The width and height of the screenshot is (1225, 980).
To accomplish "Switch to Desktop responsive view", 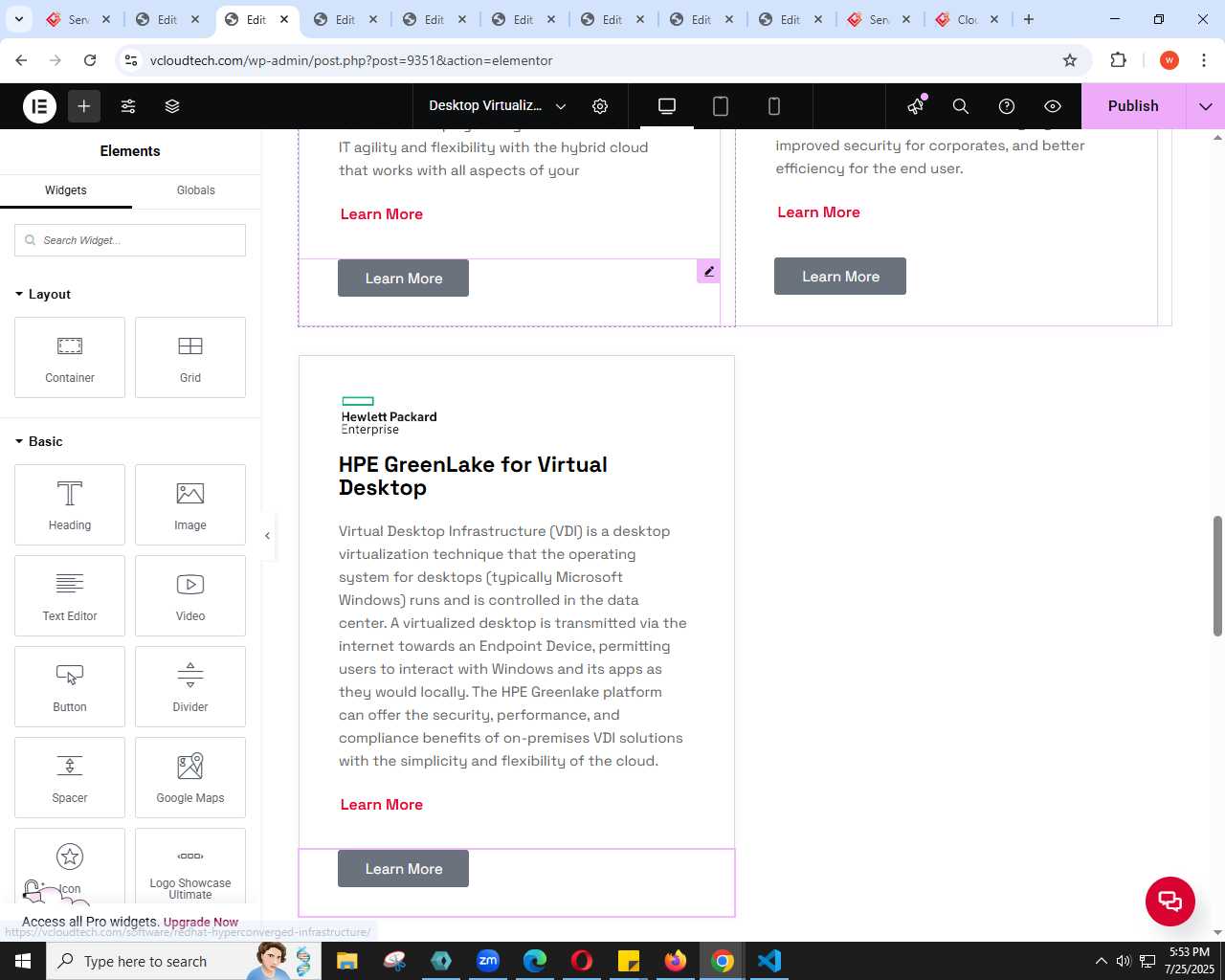I will point(667,106).
